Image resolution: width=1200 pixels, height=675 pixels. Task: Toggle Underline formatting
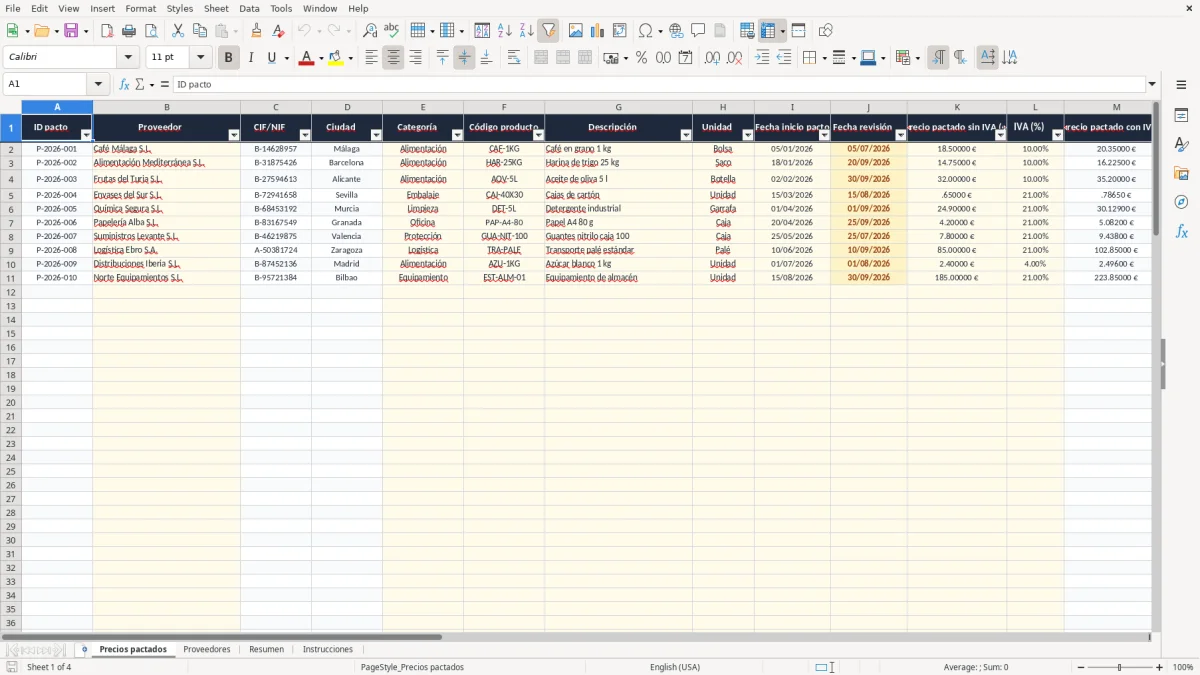272,58
